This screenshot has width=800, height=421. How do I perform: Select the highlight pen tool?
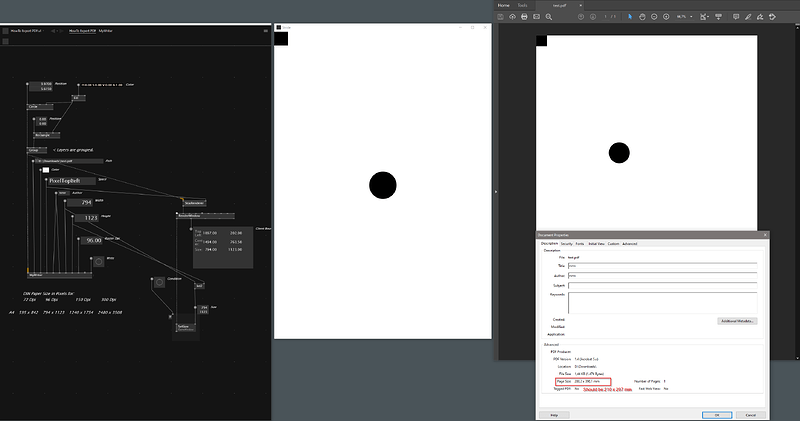tap(748, 17)
